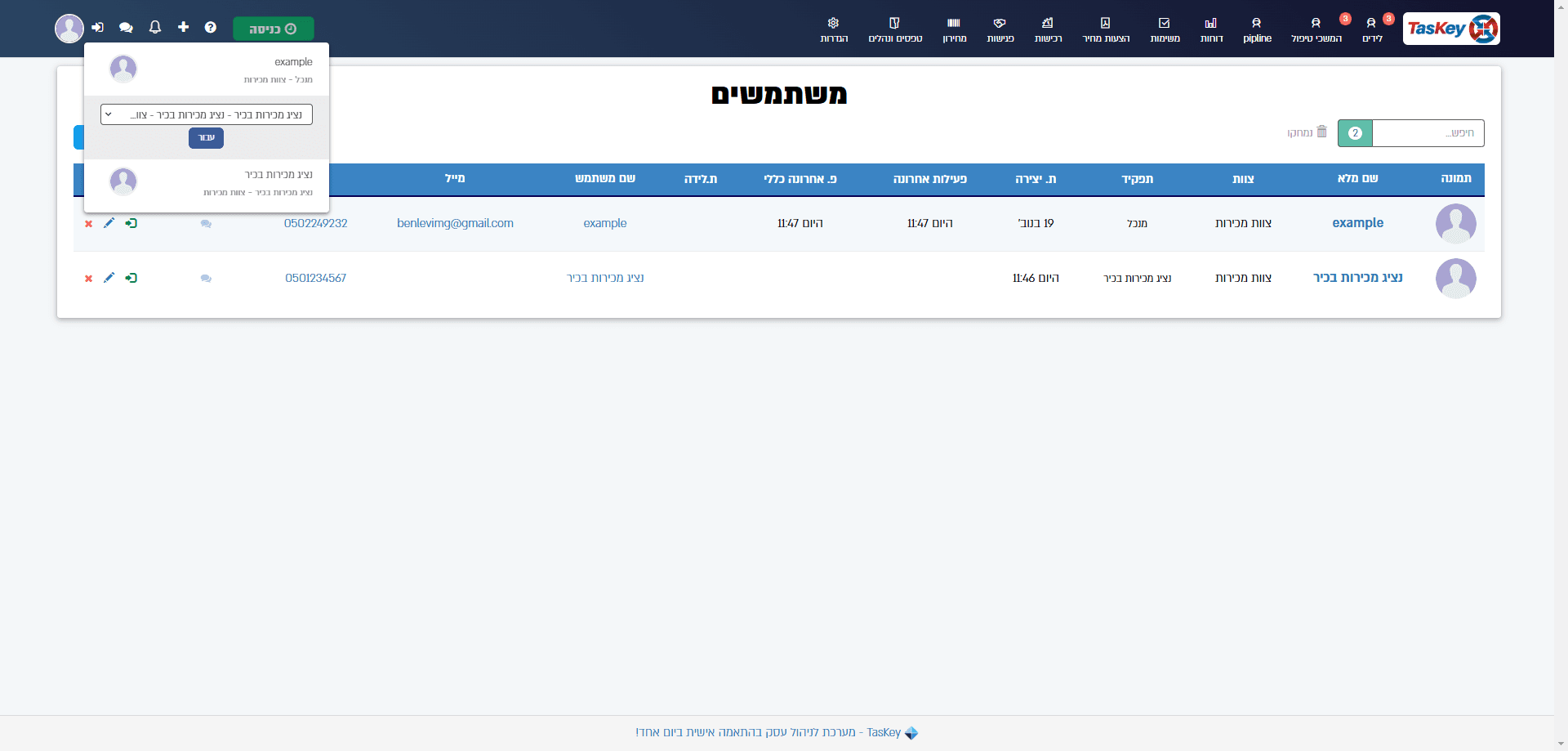
Task: Open the pipline menu item
Action: coord(1257,30)
